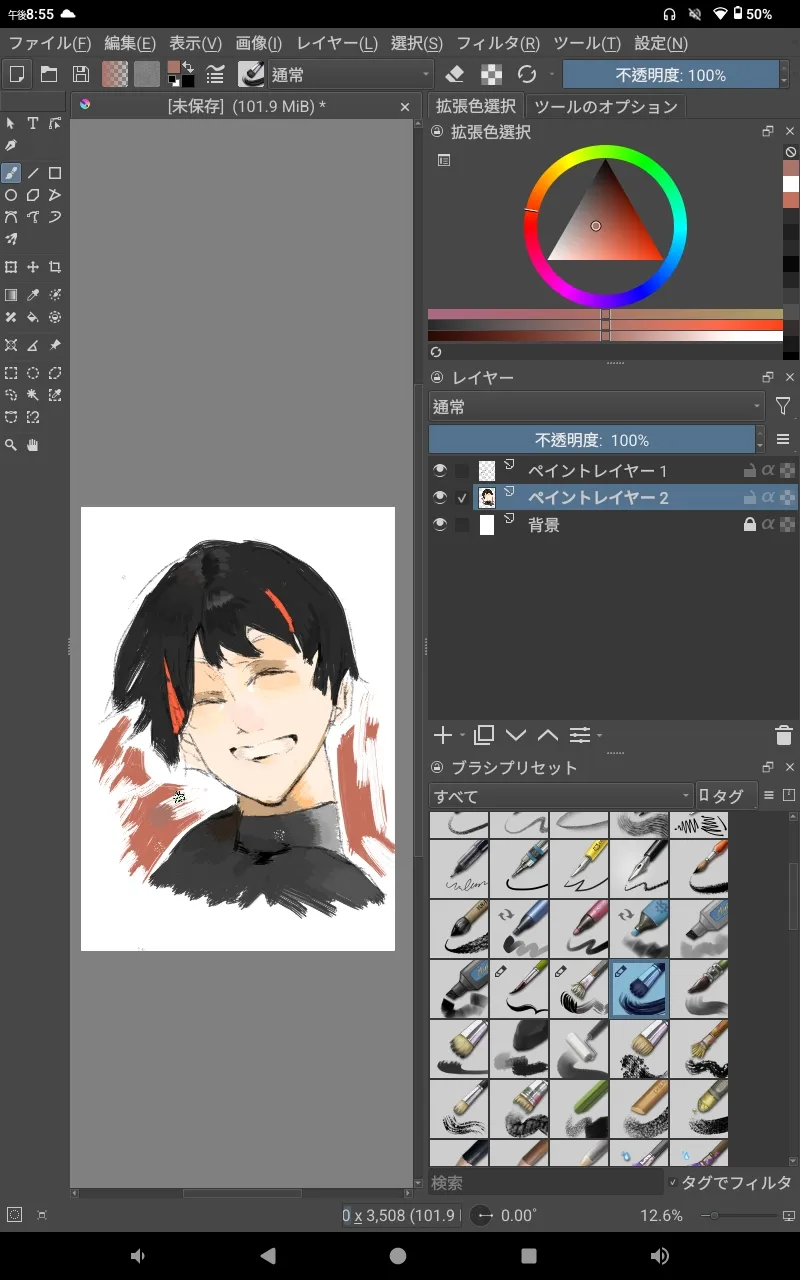Move layer down with chevron icon
The height and width of the screenshot is (1280, 800).
[x=516, y=735]
